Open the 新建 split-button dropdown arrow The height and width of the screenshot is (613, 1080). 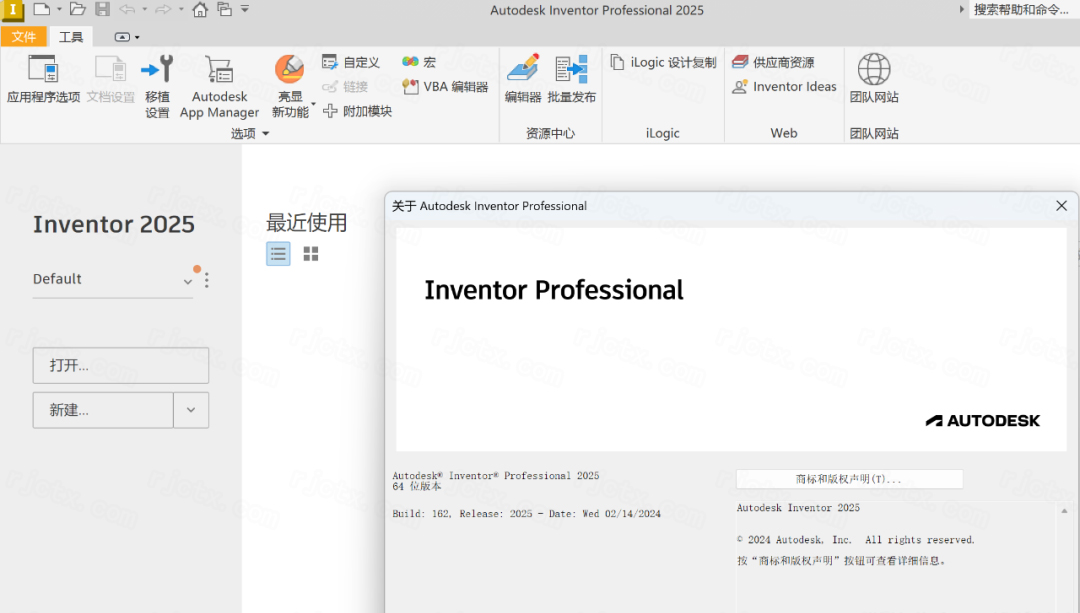click(x=191, y=410)
